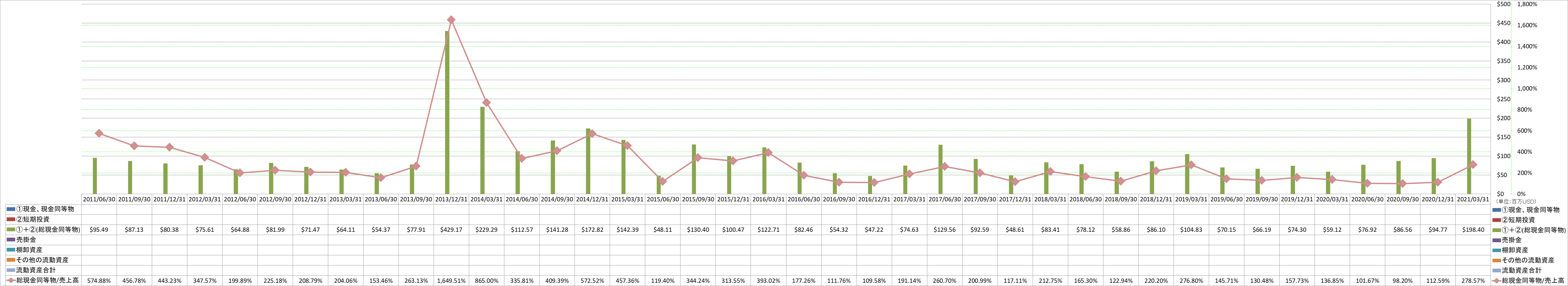Select the 2018/12/31 date label
Image resolution: width=1568 pixels, height=286 pixels.
pyautogui.click(x=1156, y=199)
